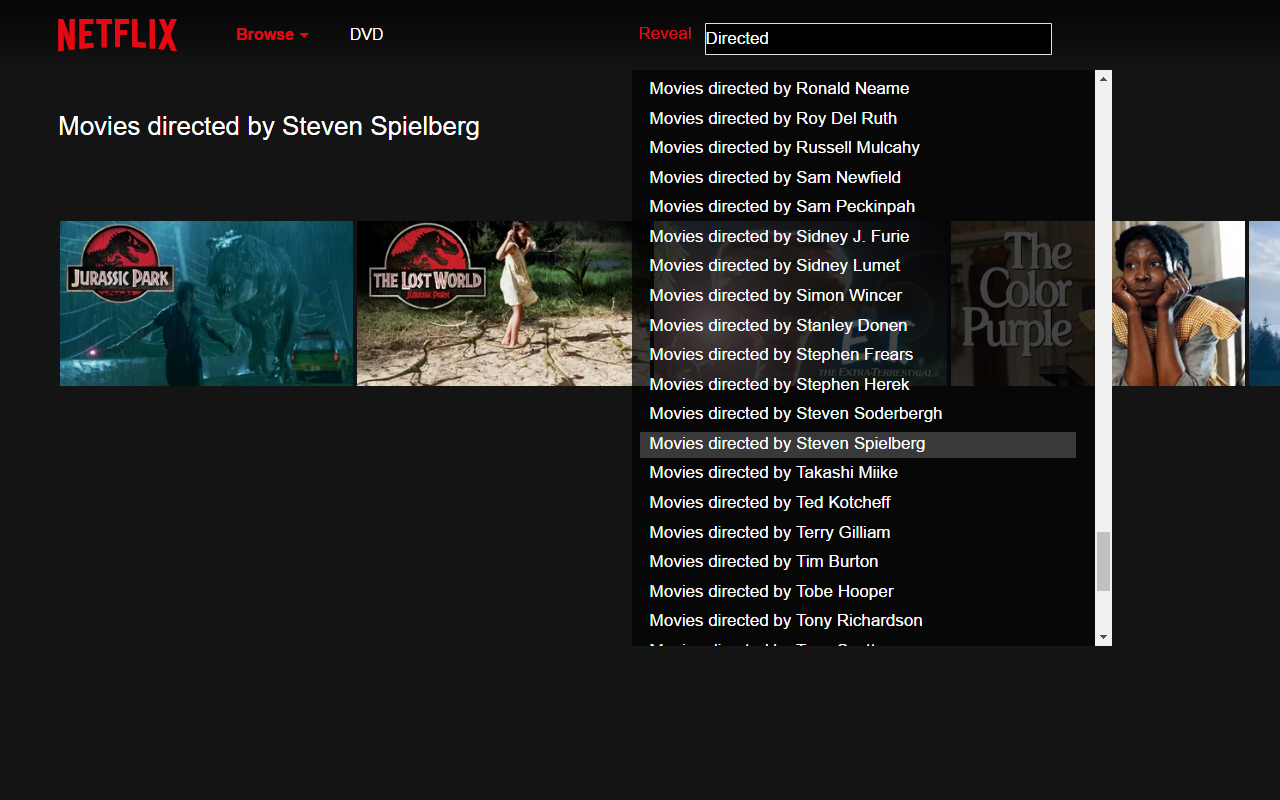Choose highlighted Movies directed by Steven Spielberg
The image size is (1280, 800).
coord(858,443)
